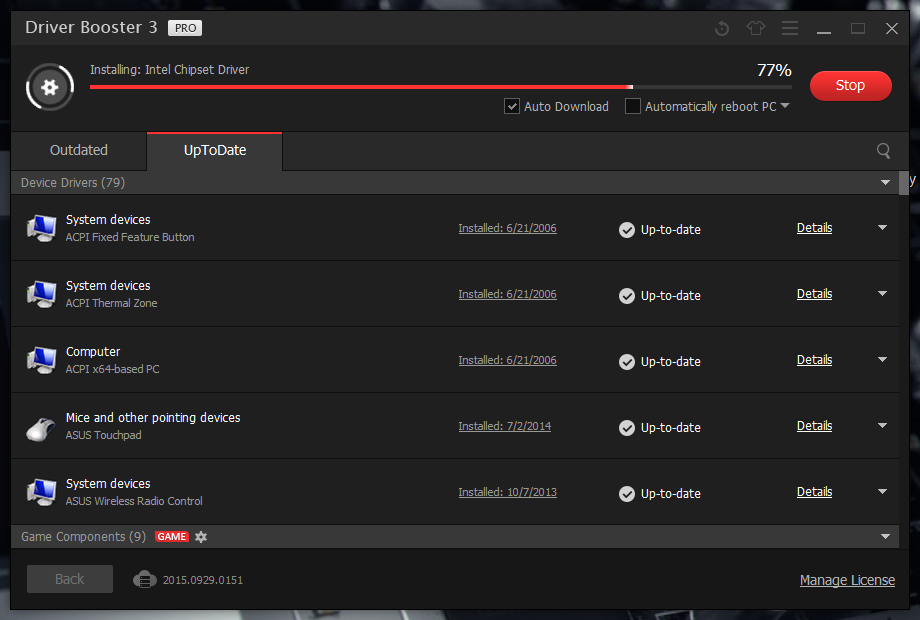The width and height of the screenshot is (920, 620).
Task: Select 'Mice and other pointing devices' row title
Action: click(x=153, y=418)
